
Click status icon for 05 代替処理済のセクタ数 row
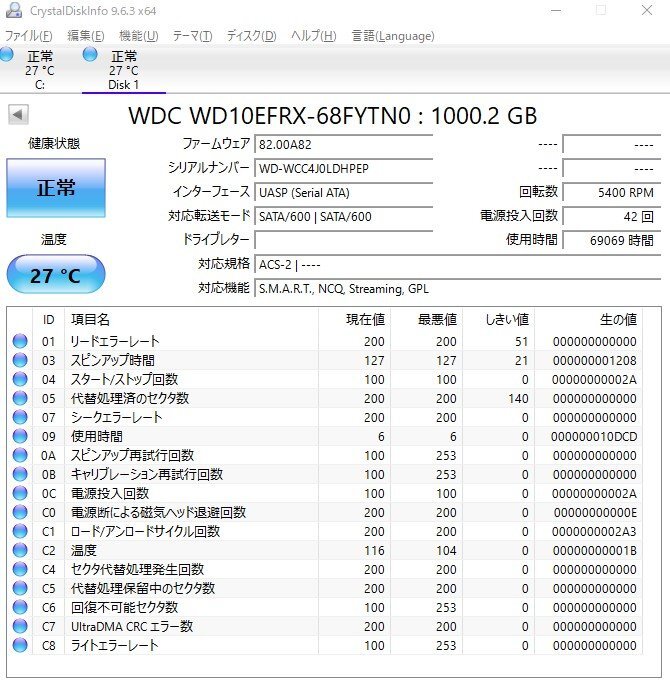click(20, 398)
